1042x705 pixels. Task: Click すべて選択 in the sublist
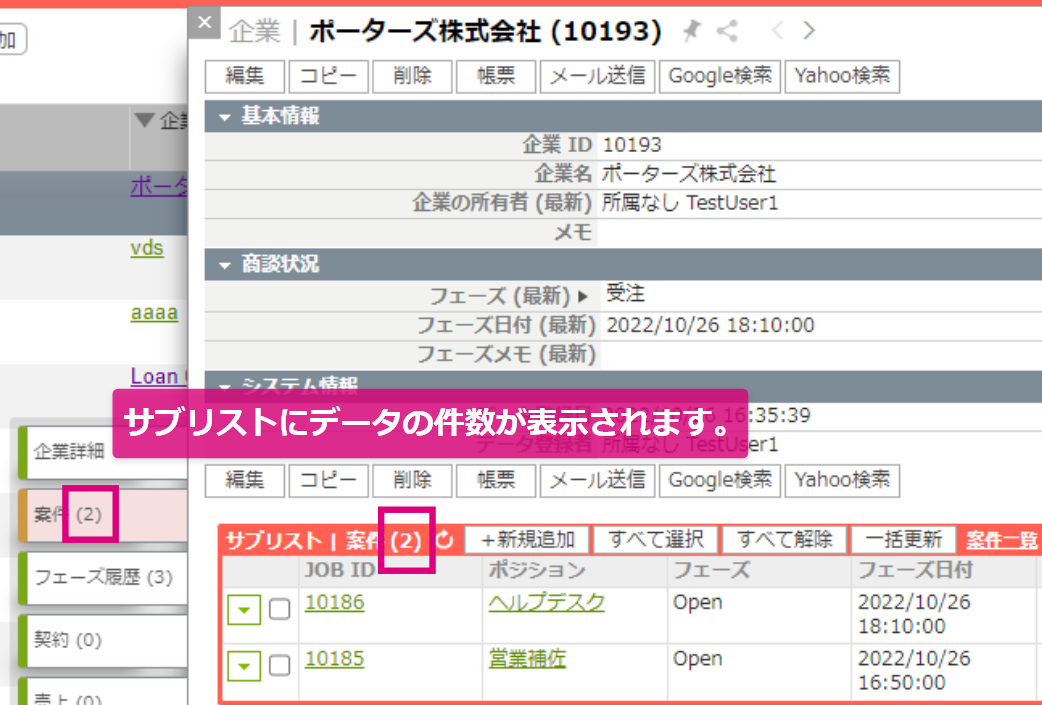655,540
